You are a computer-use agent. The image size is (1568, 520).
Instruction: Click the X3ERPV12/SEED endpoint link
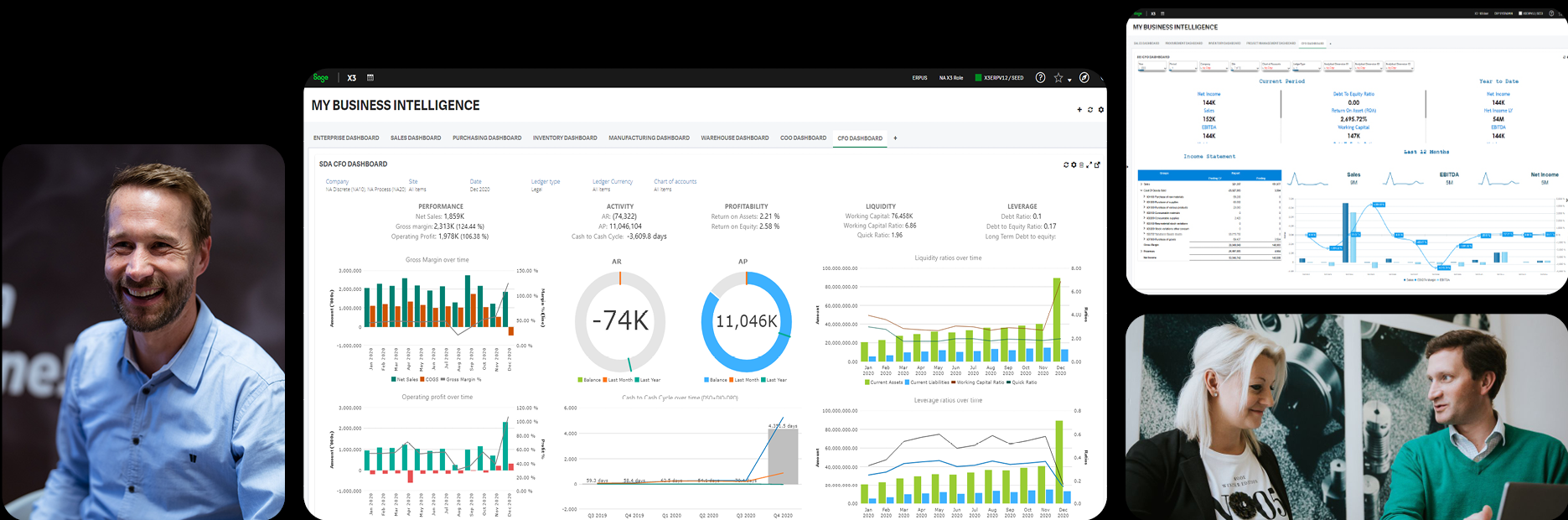click(x=1003, y=78)
